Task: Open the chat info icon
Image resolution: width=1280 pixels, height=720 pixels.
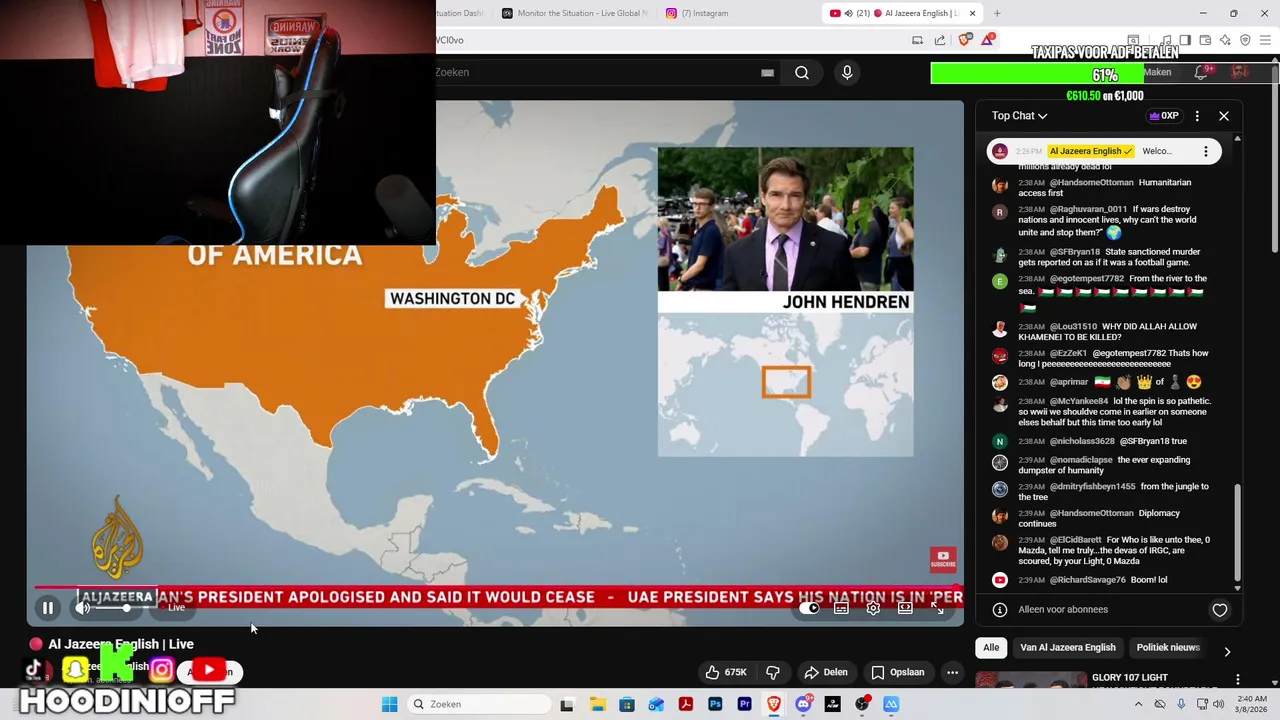Action: (x=999, y=609)
